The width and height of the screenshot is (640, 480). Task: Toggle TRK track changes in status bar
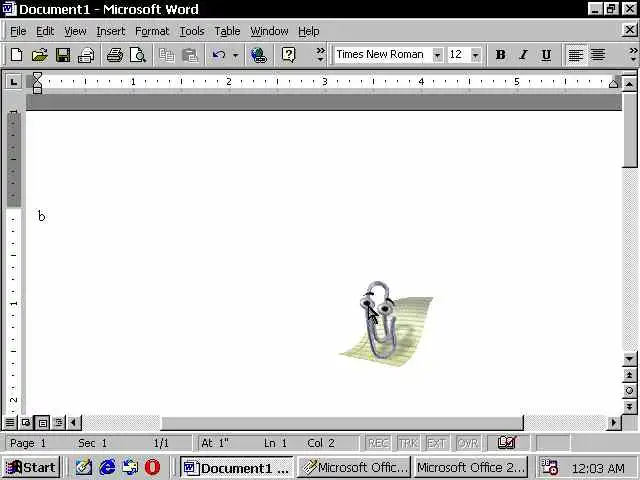[408, 443]
